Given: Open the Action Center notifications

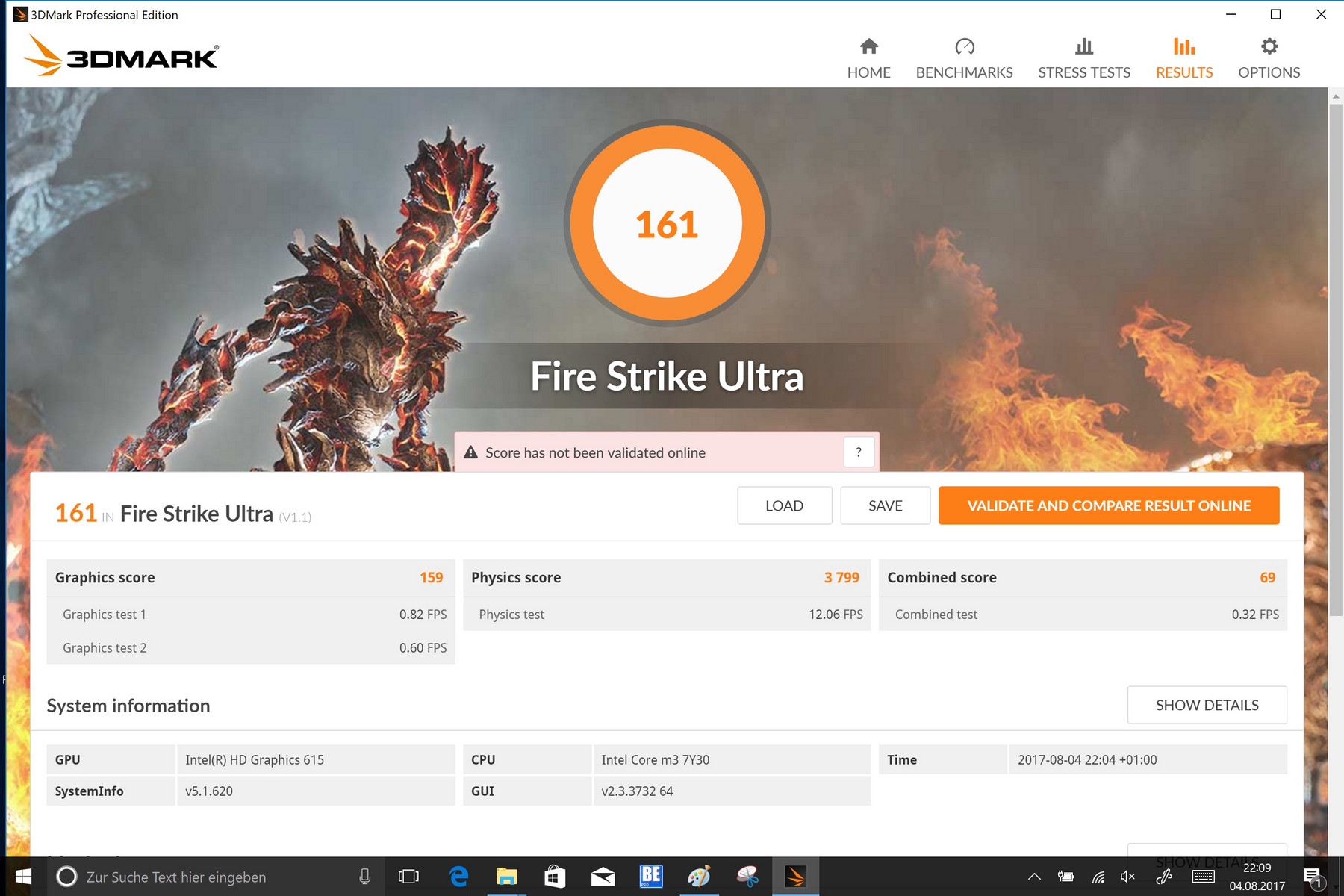Looking at the screenshot, I should click(1313, 877).
